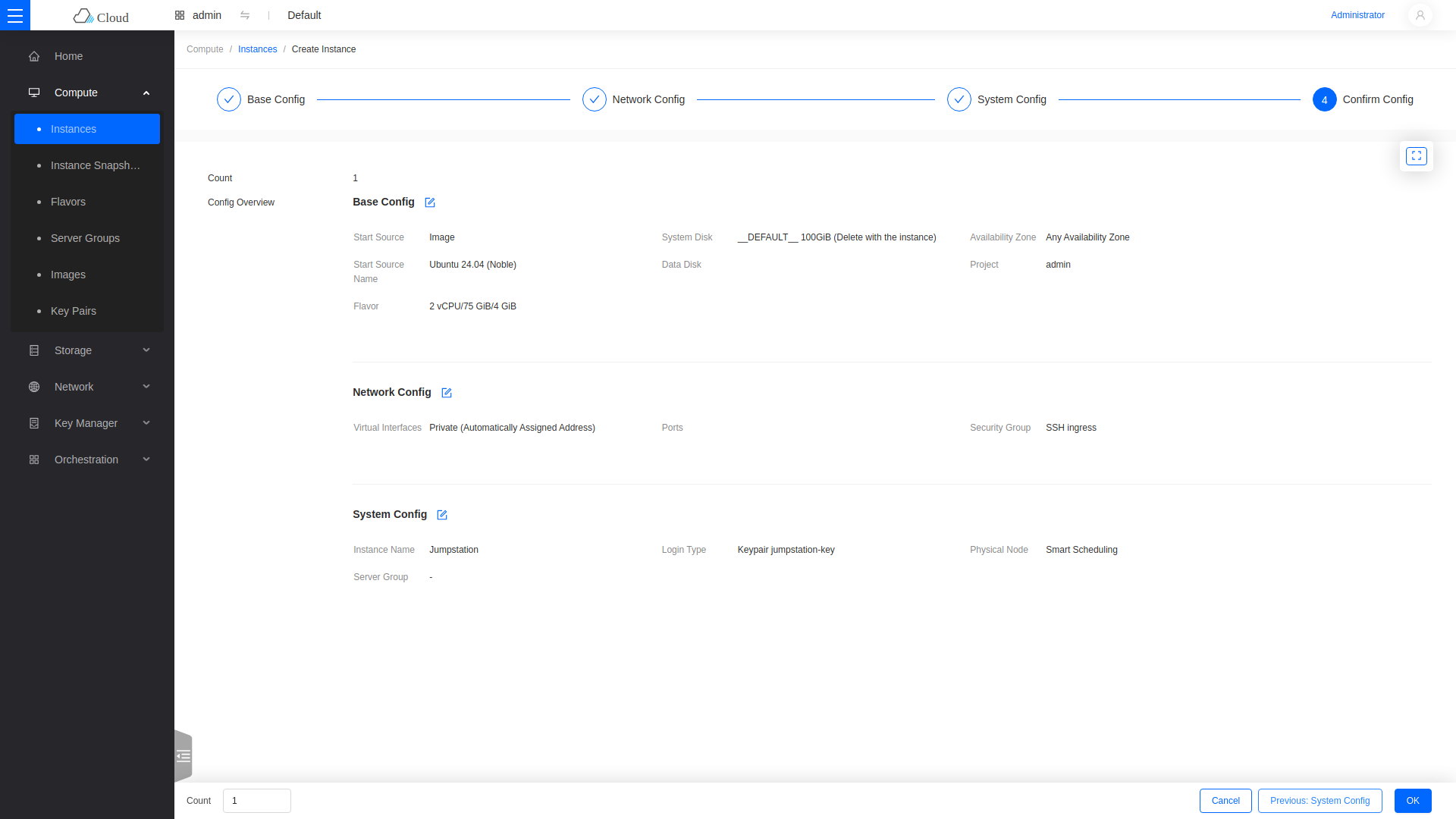Click the Smart Scheduling value
1456x819 pixels.
pyautogui.click(x=1081, y=550)
